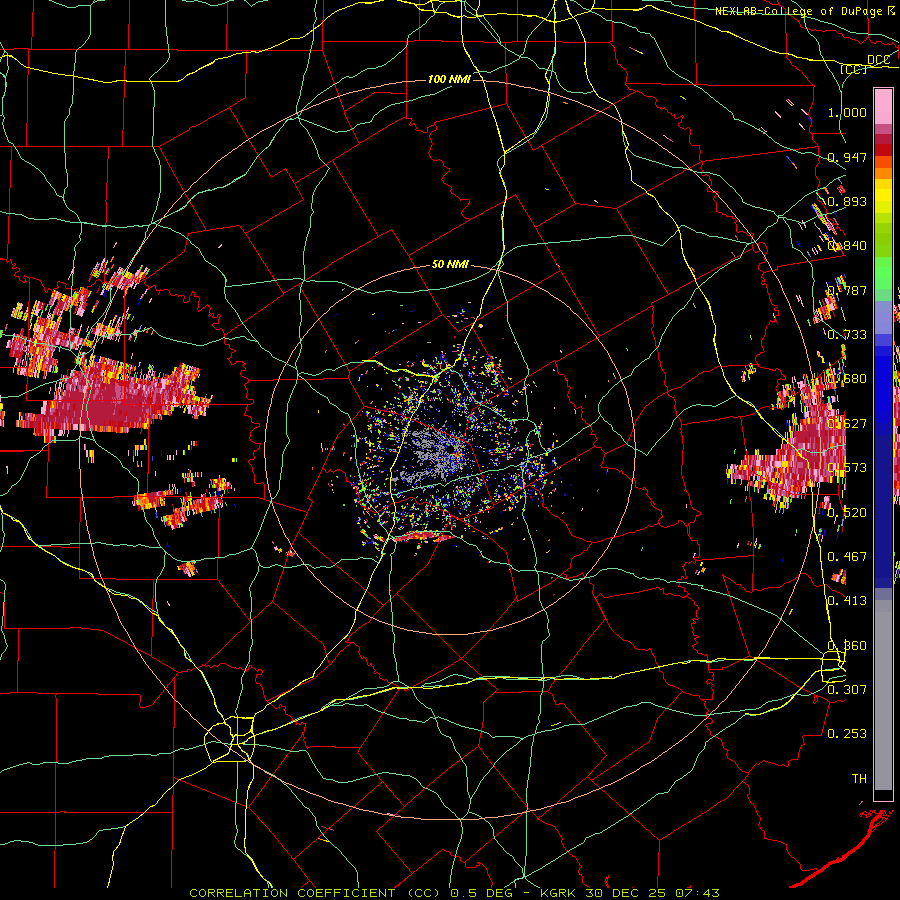This screenshot has height=900, width=900.
Task: Click the 0.253 value on the color scale
Action: point(847,734)
